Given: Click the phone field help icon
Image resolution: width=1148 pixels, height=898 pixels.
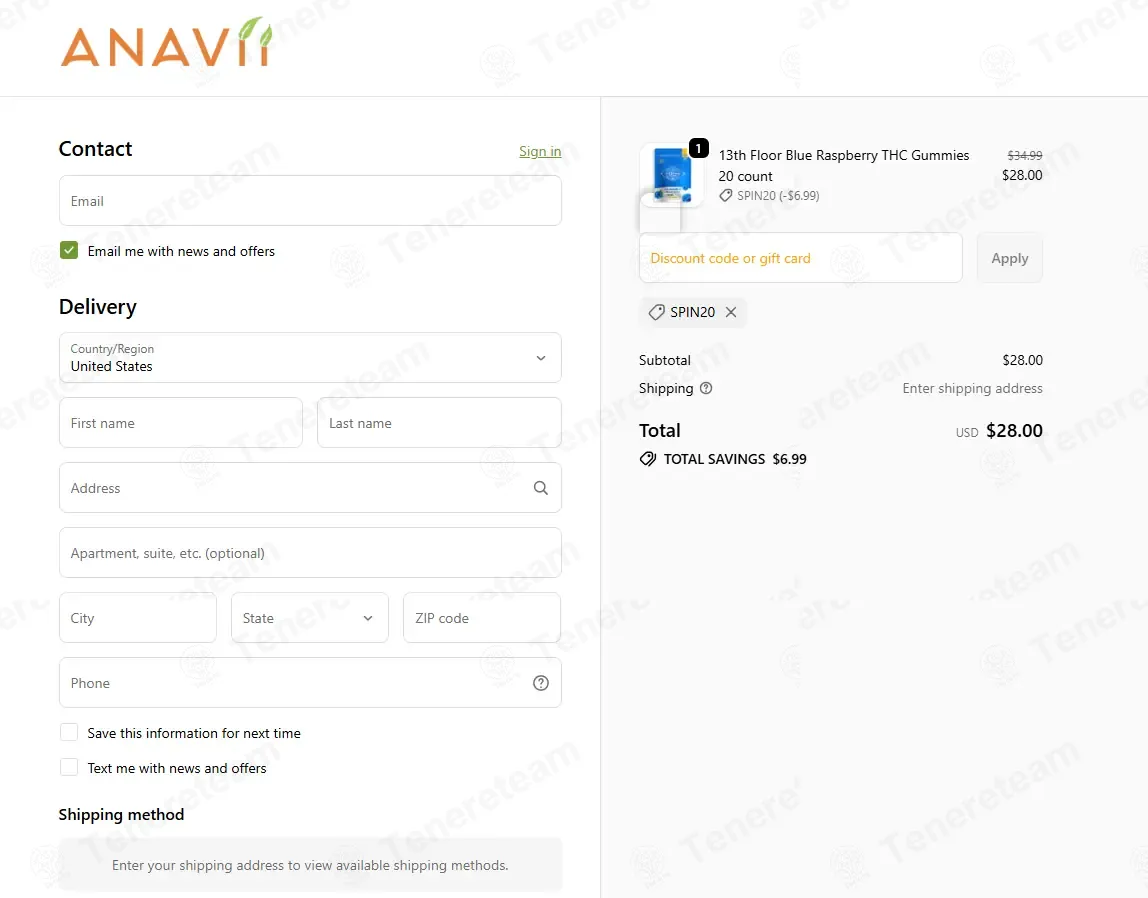Looking at the screenshot, I should coord(540,683).
